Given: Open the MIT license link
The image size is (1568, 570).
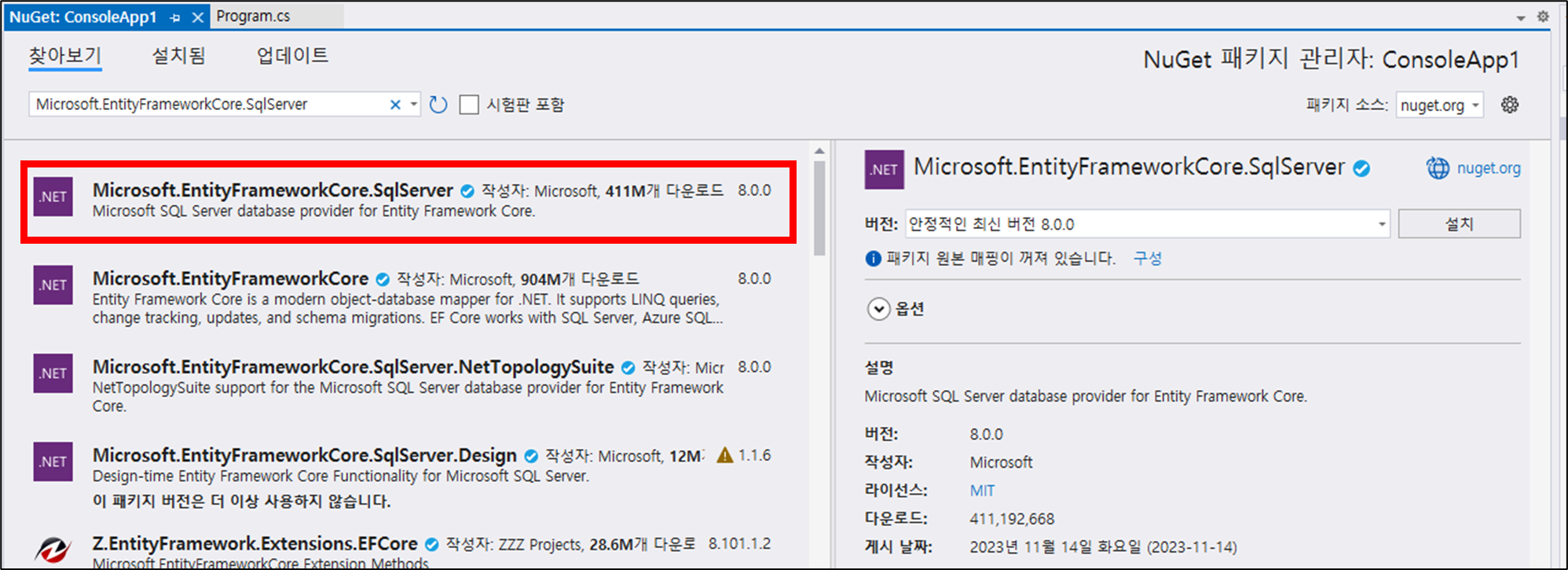Looking at the screenshot, I should tap(982, 491).
